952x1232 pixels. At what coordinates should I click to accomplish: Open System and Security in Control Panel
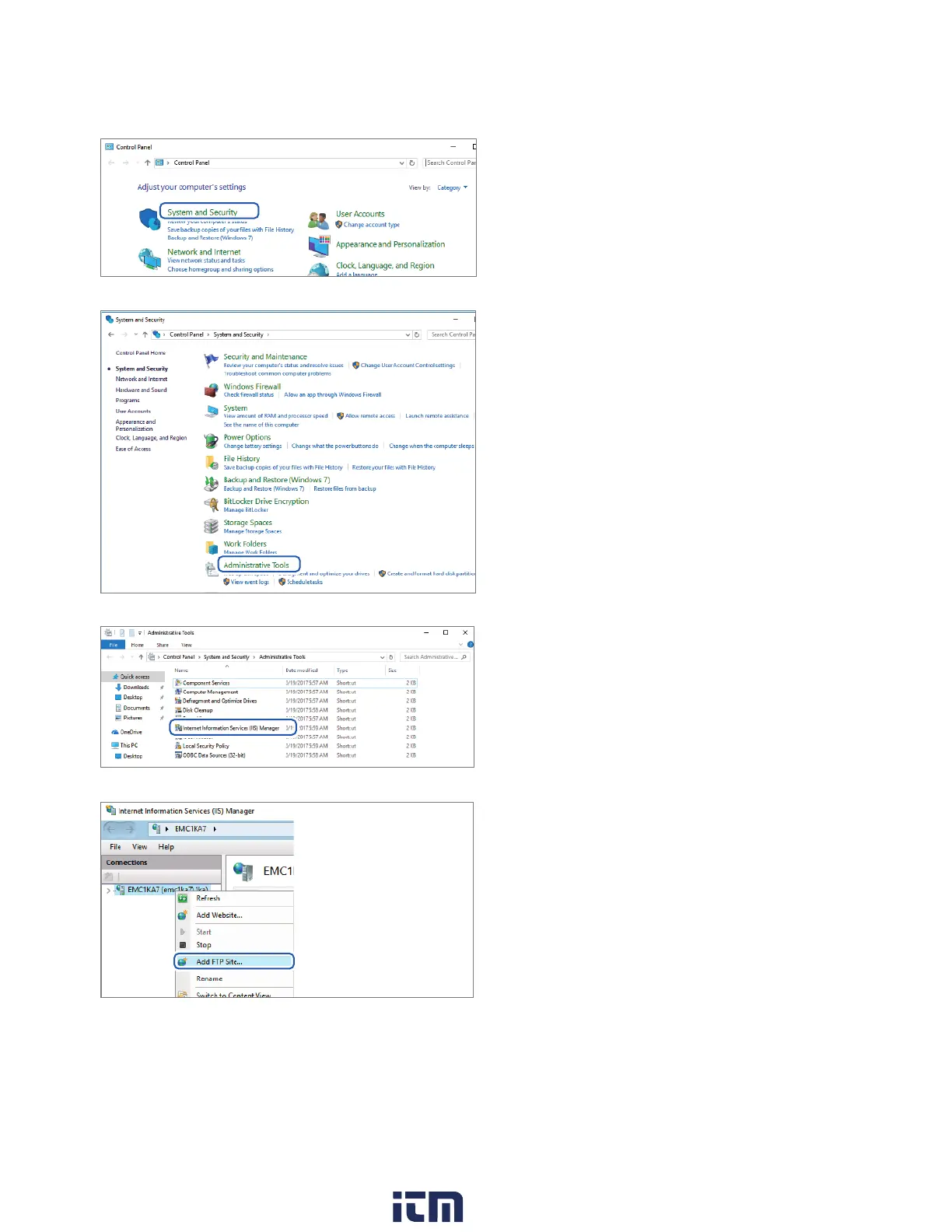202,212
